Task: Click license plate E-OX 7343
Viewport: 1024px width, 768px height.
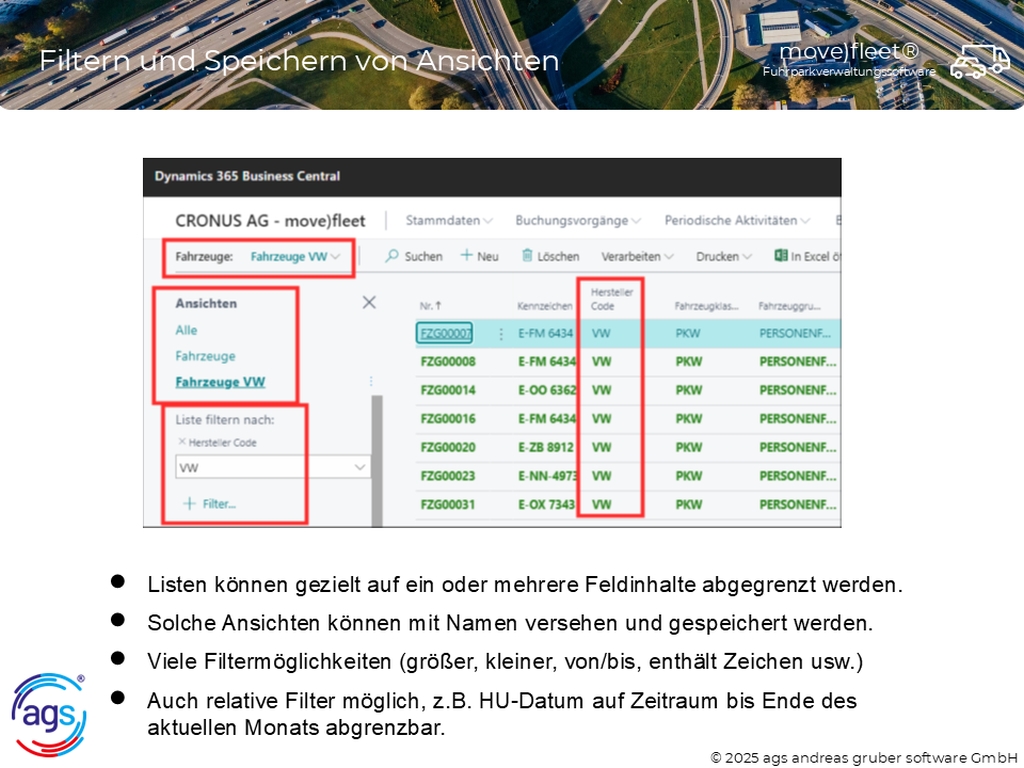Action: point(547,505)
